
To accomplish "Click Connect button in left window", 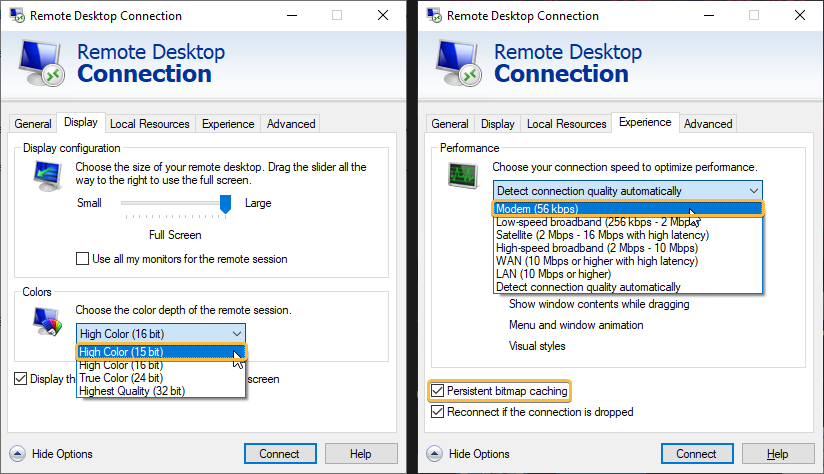I will coord(280,454).
